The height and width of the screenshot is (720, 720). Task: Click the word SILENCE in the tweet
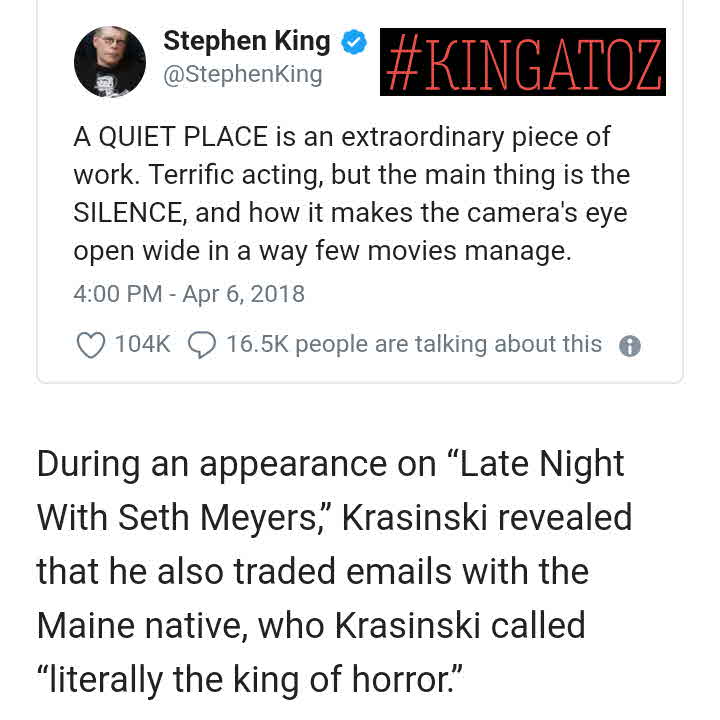click(127, 213)
